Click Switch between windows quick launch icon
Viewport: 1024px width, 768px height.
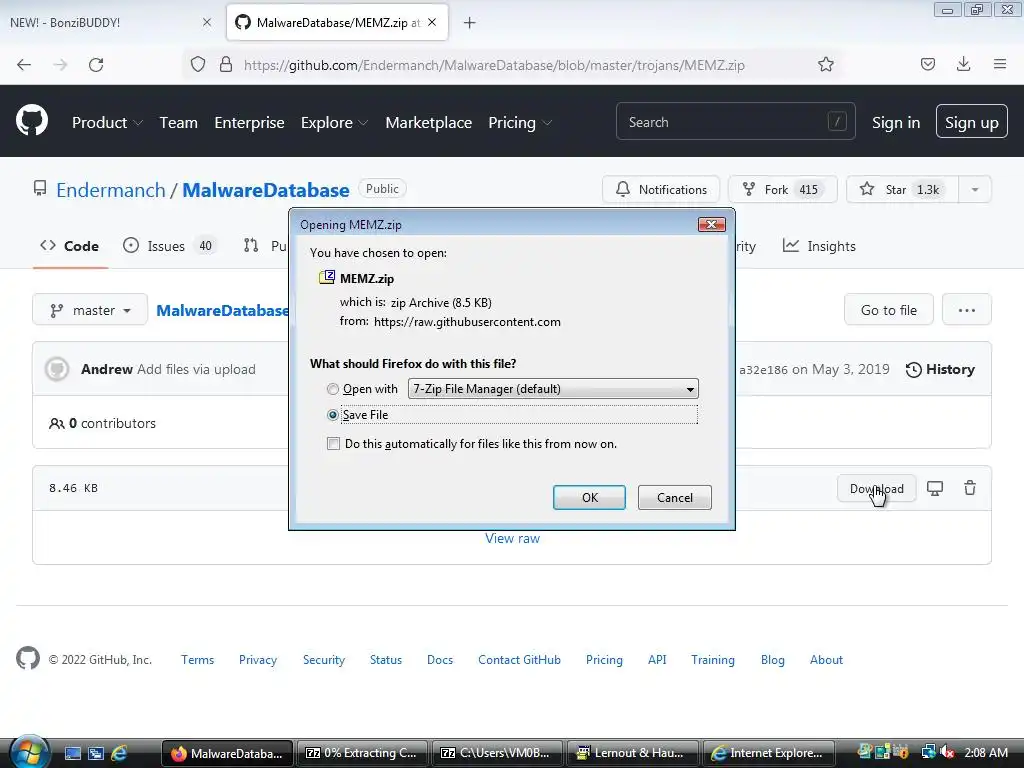(x=96, y=753)
